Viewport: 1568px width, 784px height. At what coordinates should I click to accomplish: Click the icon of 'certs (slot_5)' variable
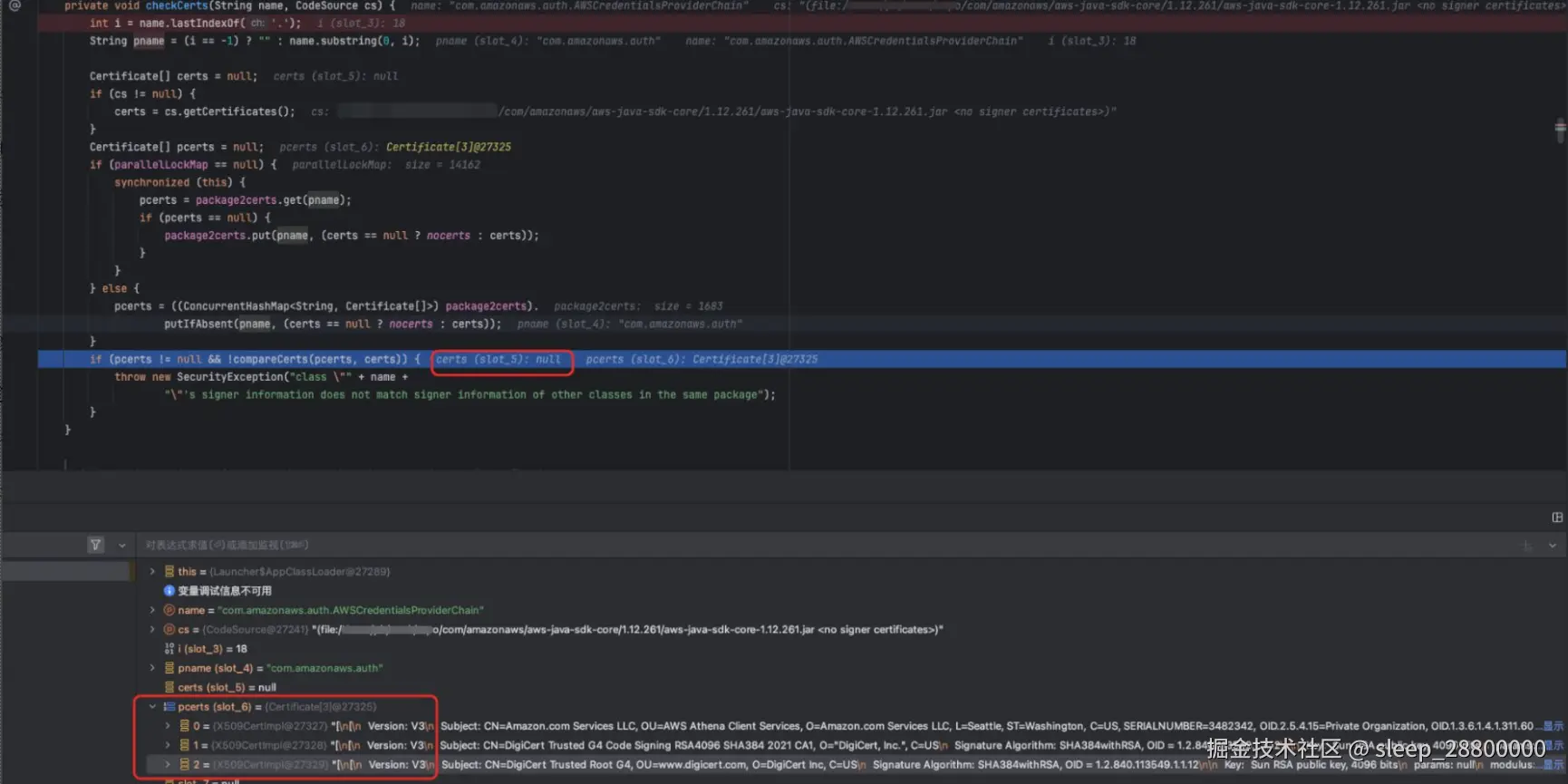(169, 688)
